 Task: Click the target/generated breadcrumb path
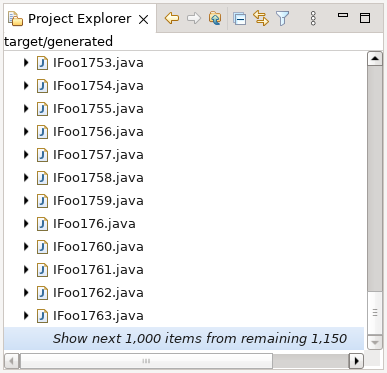(x=58, y=42)
